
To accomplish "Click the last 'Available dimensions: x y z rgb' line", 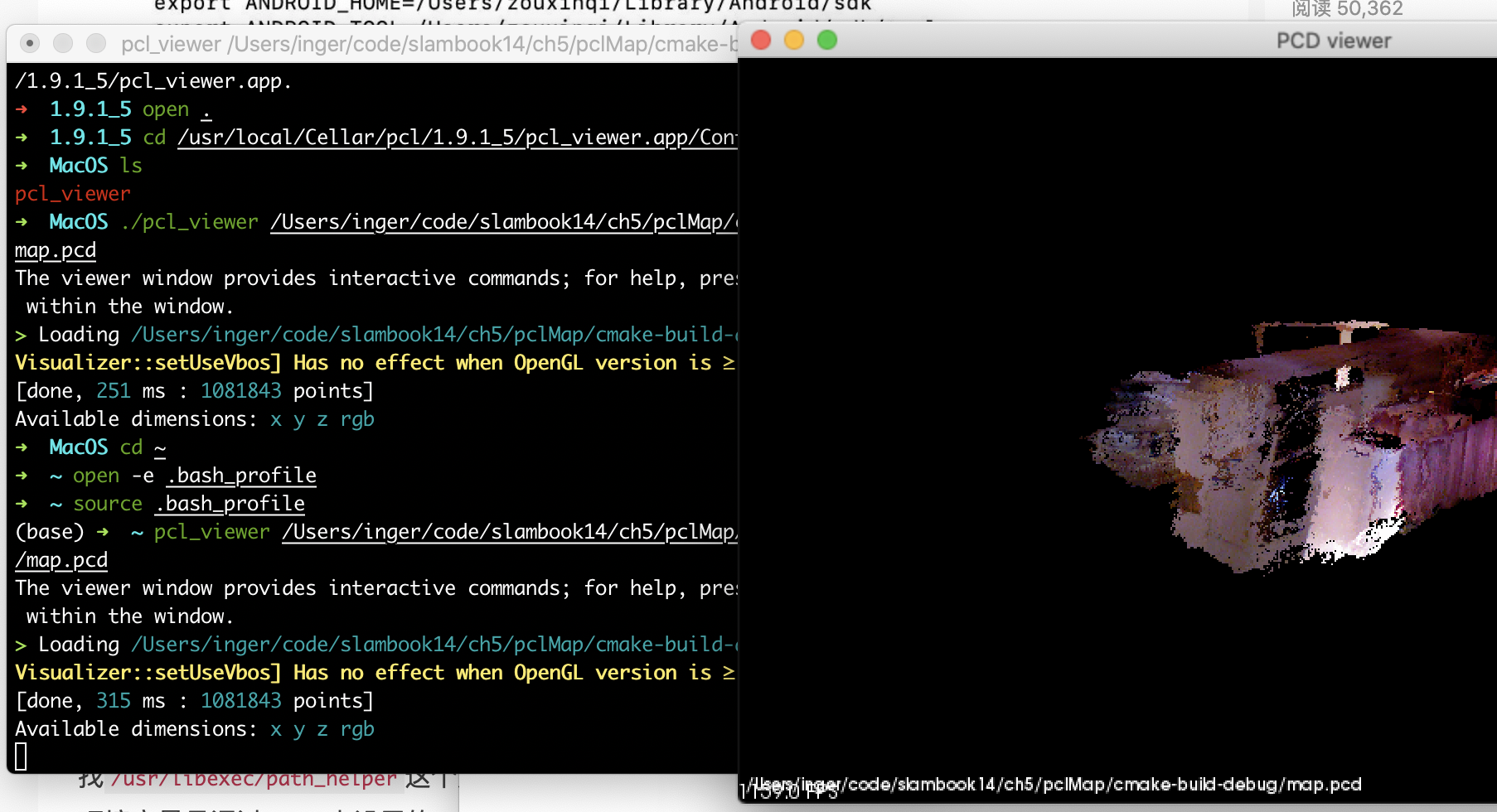I will click(195, 729).
